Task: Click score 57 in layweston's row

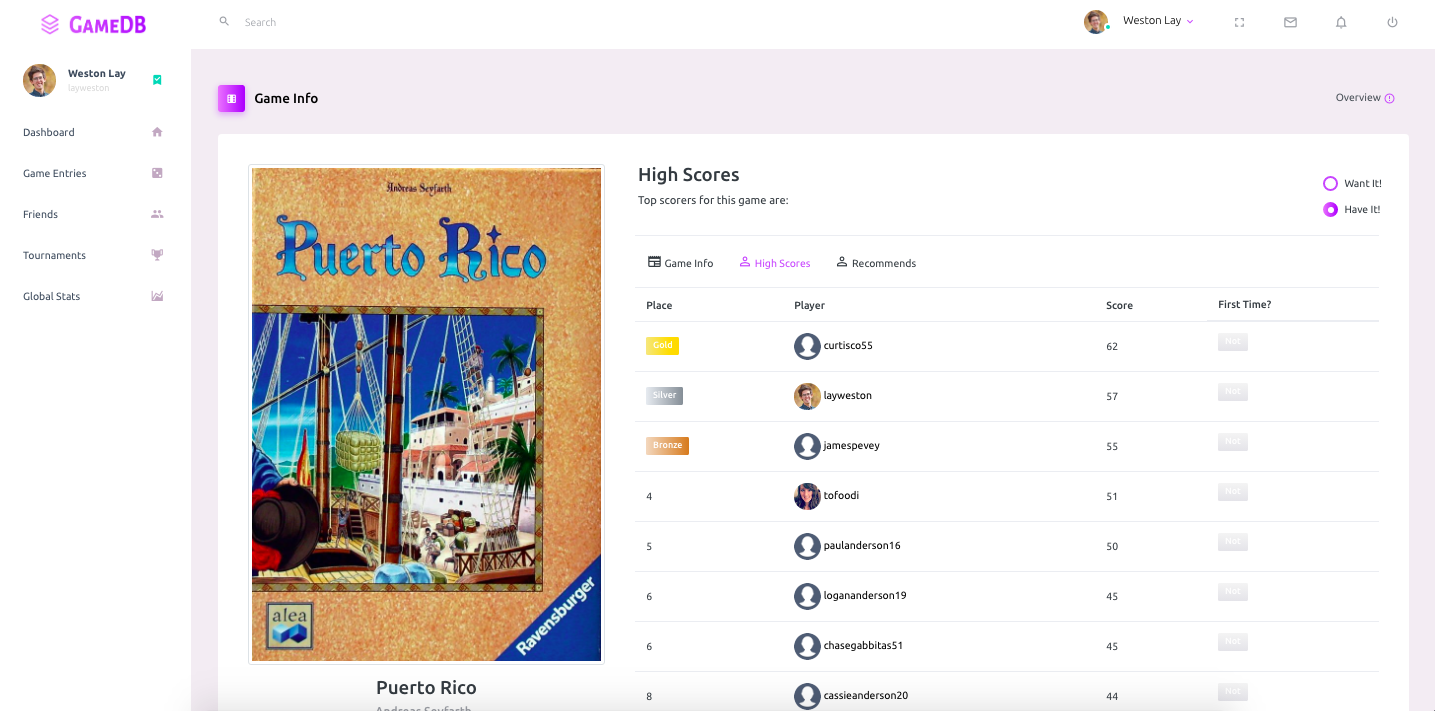Action: [1112, 397]
